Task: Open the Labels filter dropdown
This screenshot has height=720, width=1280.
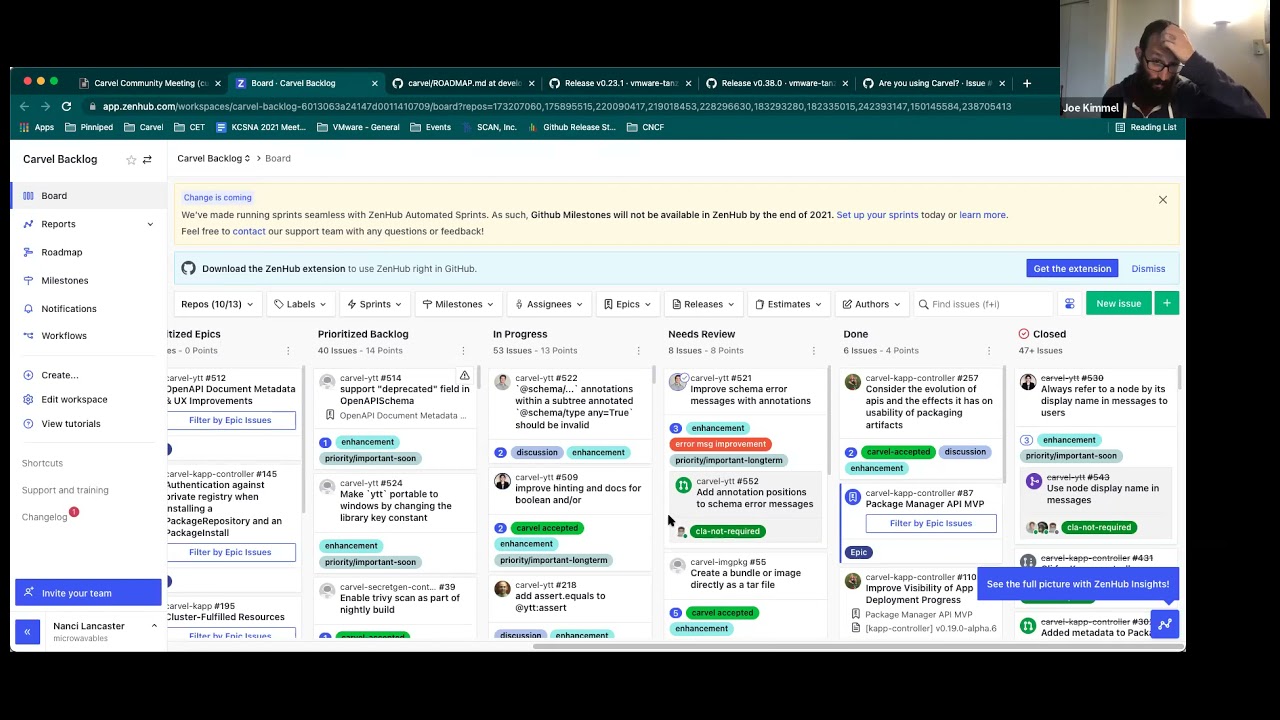Action: pos(300,304)
